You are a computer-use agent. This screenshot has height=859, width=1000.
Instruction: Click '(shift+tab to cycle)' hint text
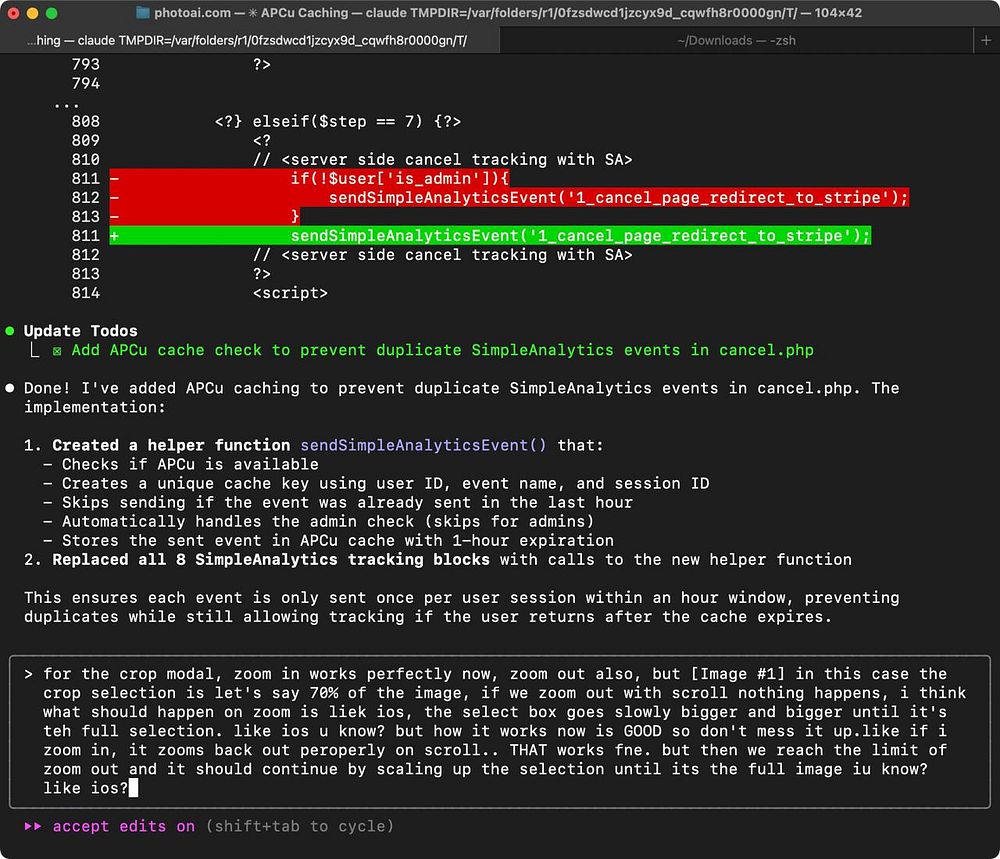[300, 826]
